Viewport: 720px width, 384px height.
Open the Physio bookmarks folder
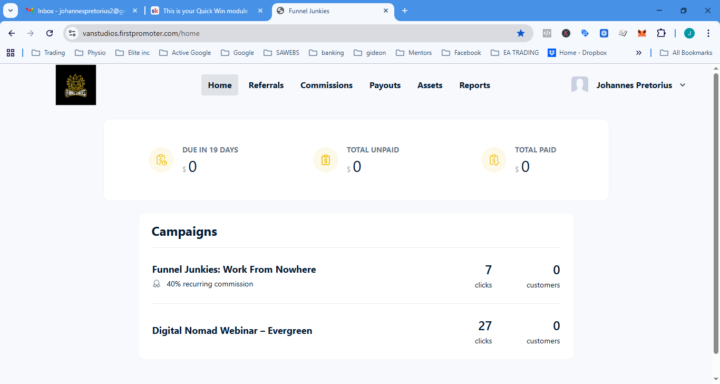tap(90, 53)
